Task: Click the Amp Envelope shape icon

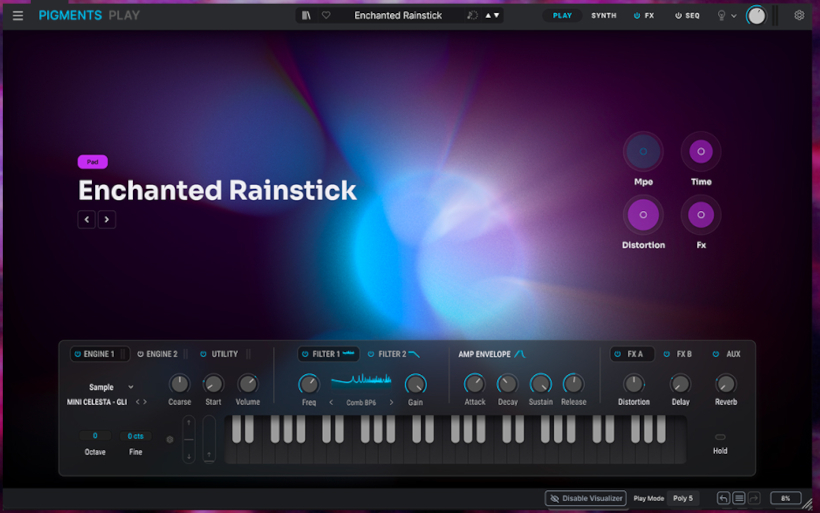Action: [x=519, y=354]
